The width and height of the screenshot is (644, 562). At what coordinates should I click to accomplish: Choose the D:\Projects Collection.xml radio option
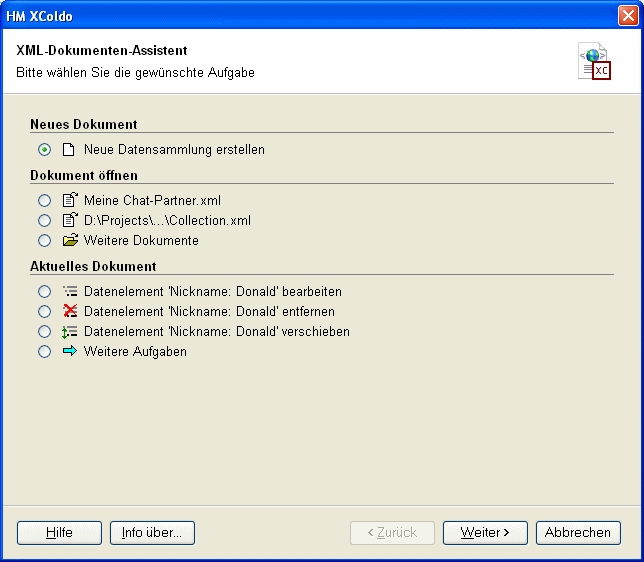(x=44, y=220)
